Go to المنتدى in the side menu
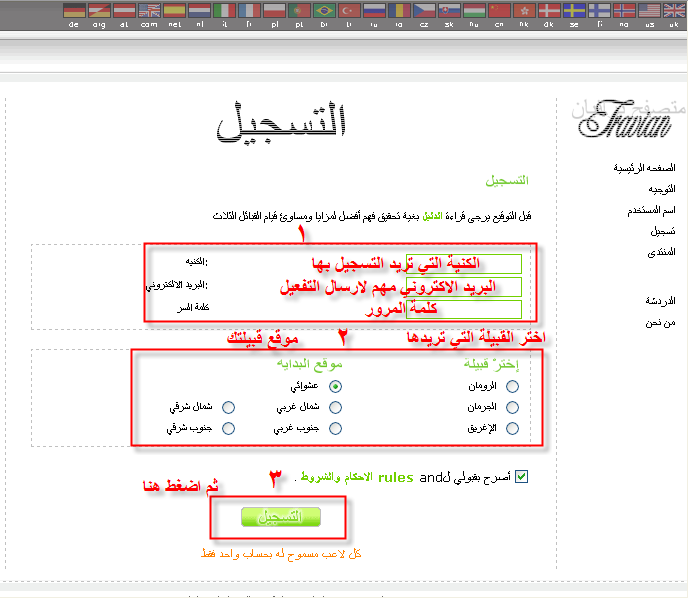 (x=655, y=251)
